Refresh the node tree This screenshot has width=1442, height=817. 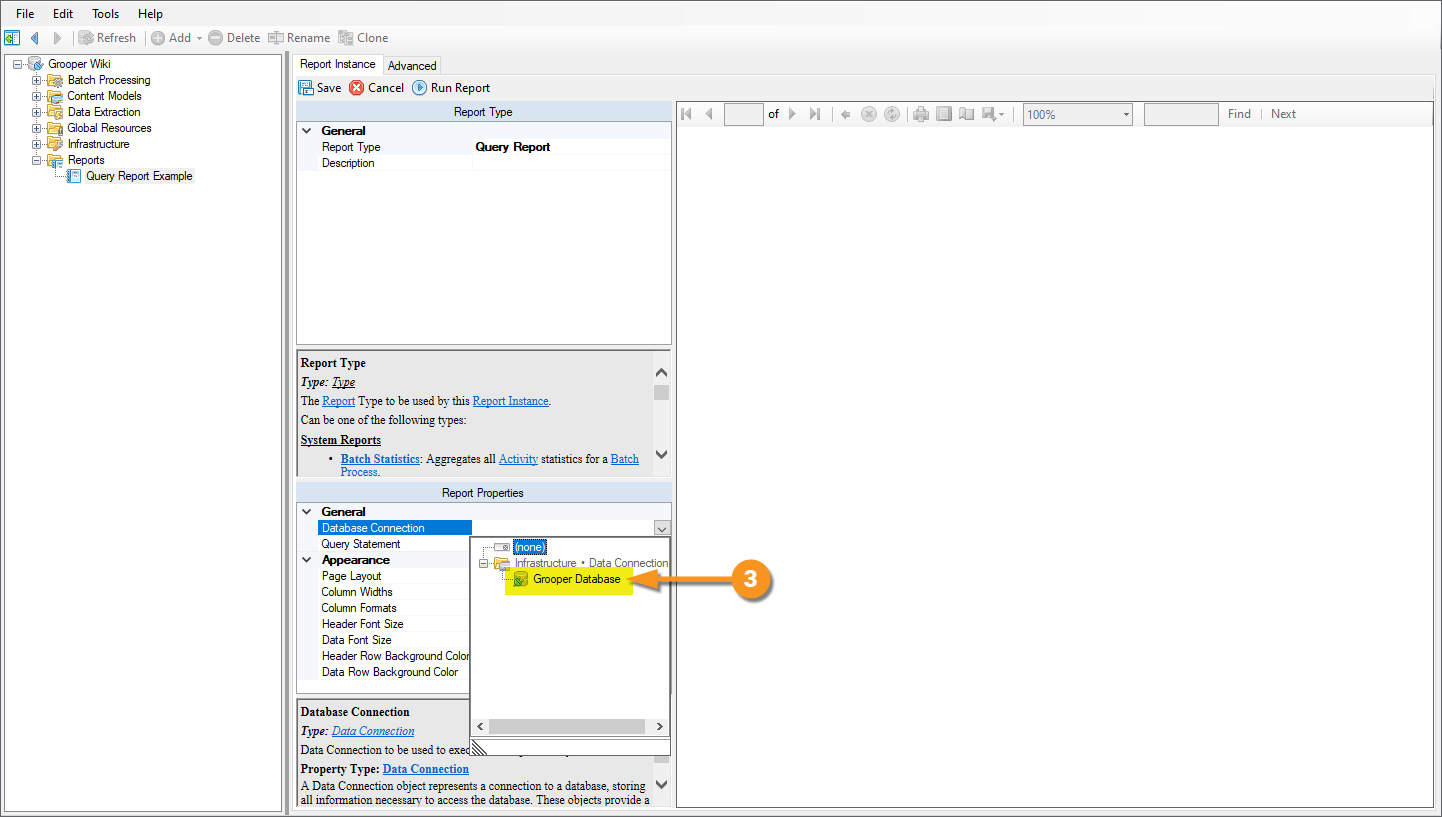point(107,38)
